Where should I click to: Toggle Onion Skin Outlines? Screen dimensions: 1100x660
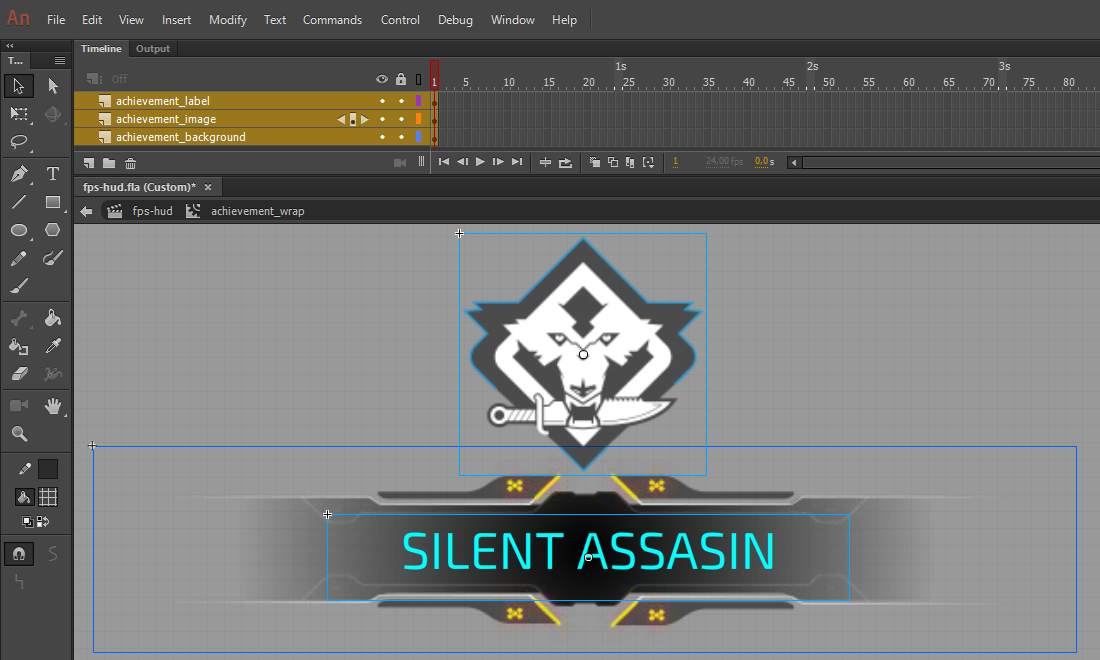point(612,162)
